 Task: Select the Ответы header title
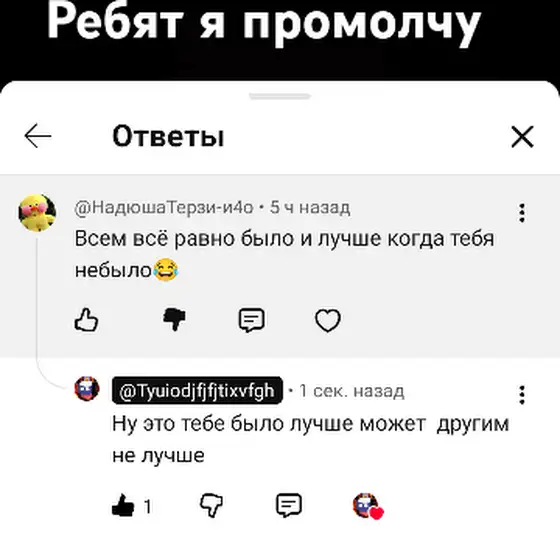pyautogui.click(x=168, y=136)
